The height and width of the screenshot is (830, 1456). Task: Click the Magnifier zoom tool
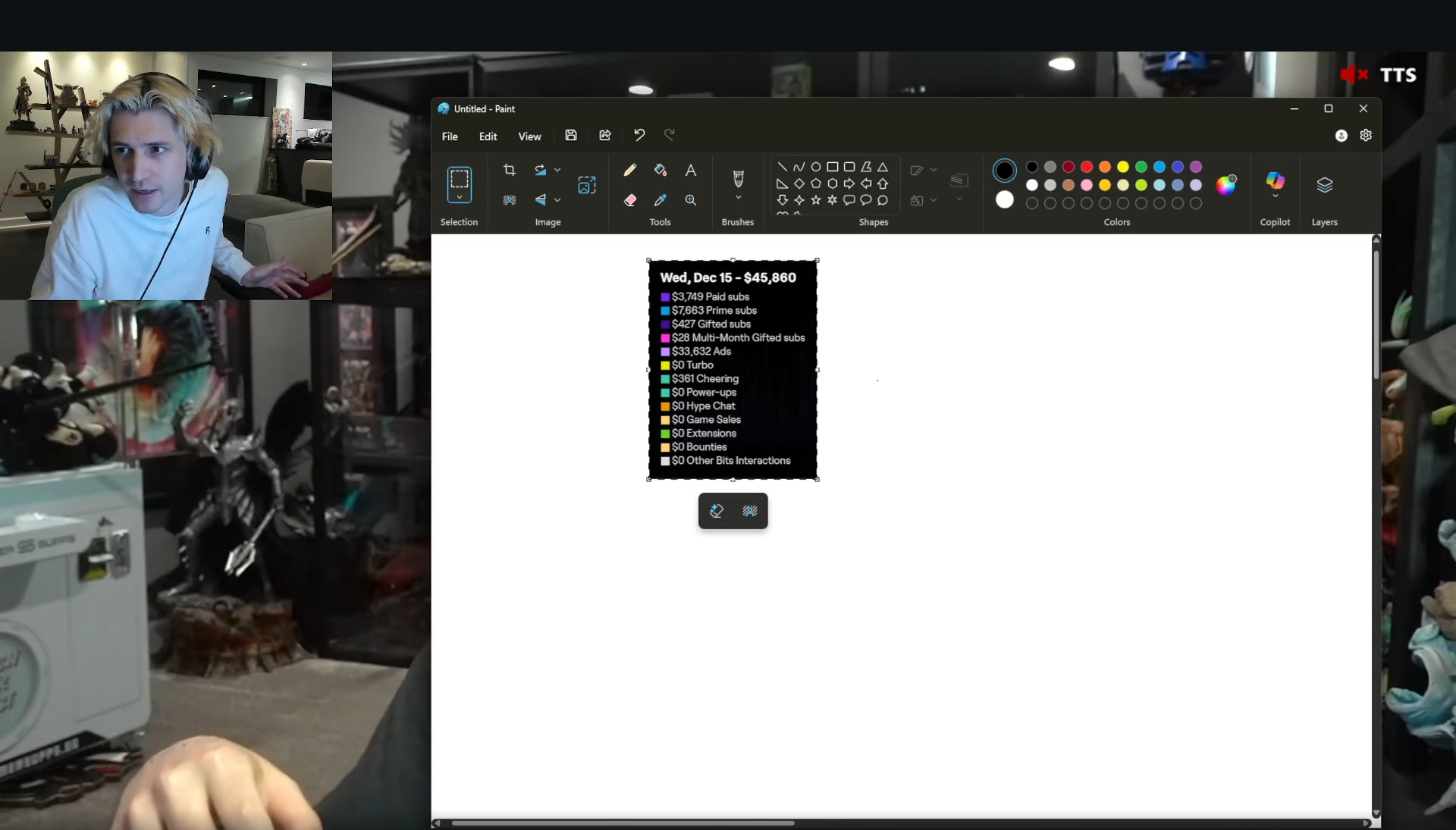click(x=690, y=200)
